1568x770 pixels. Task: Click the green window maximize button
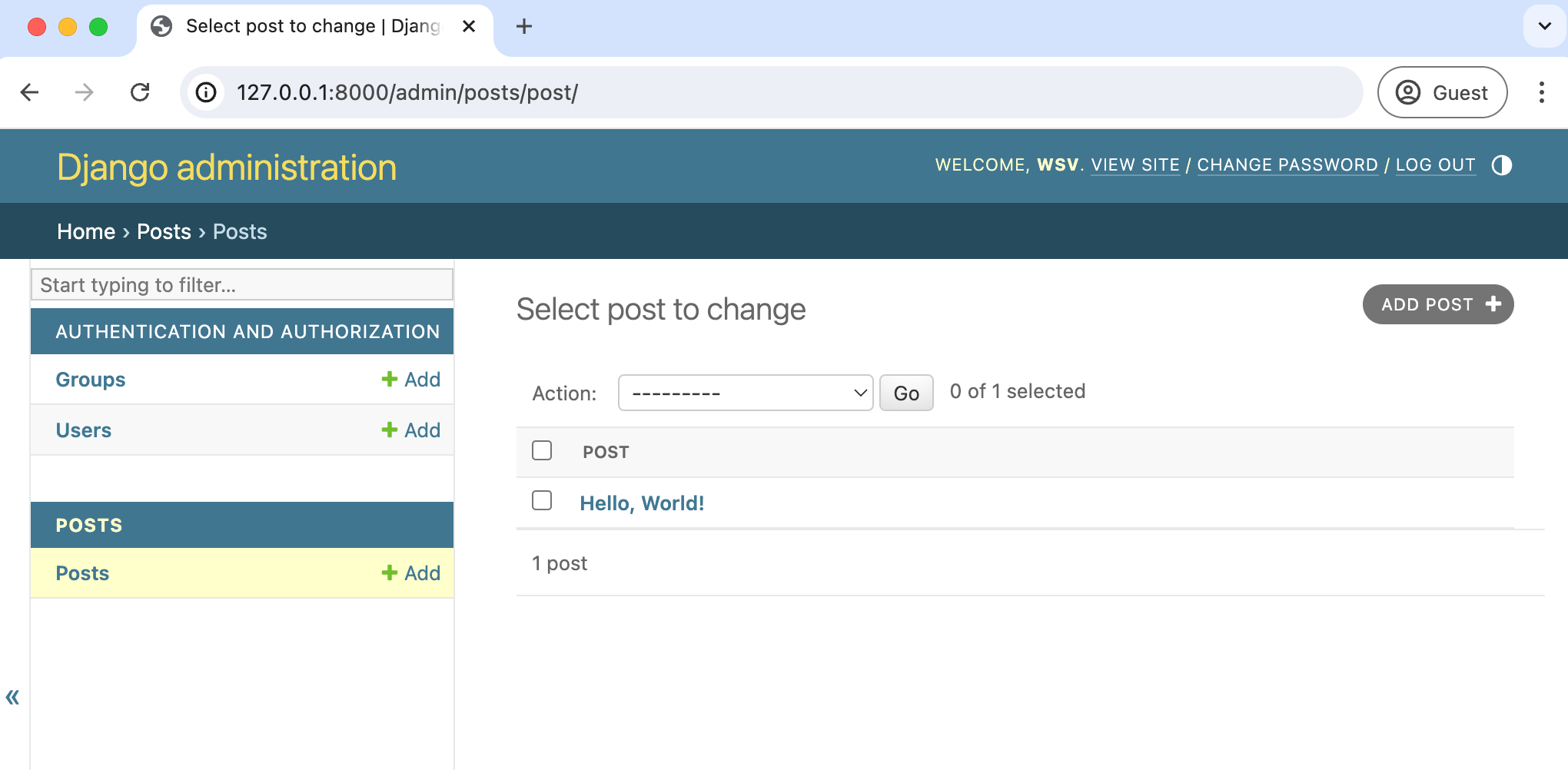pyautogui.click(x=98, y=27)
